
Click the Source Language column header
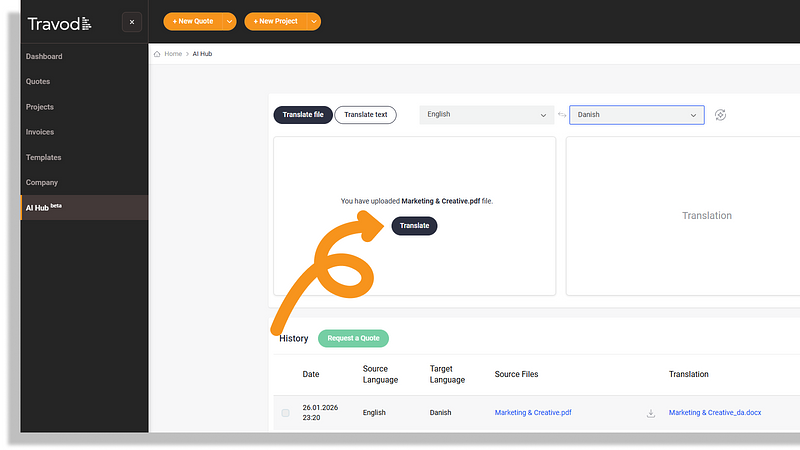(380, 374)
